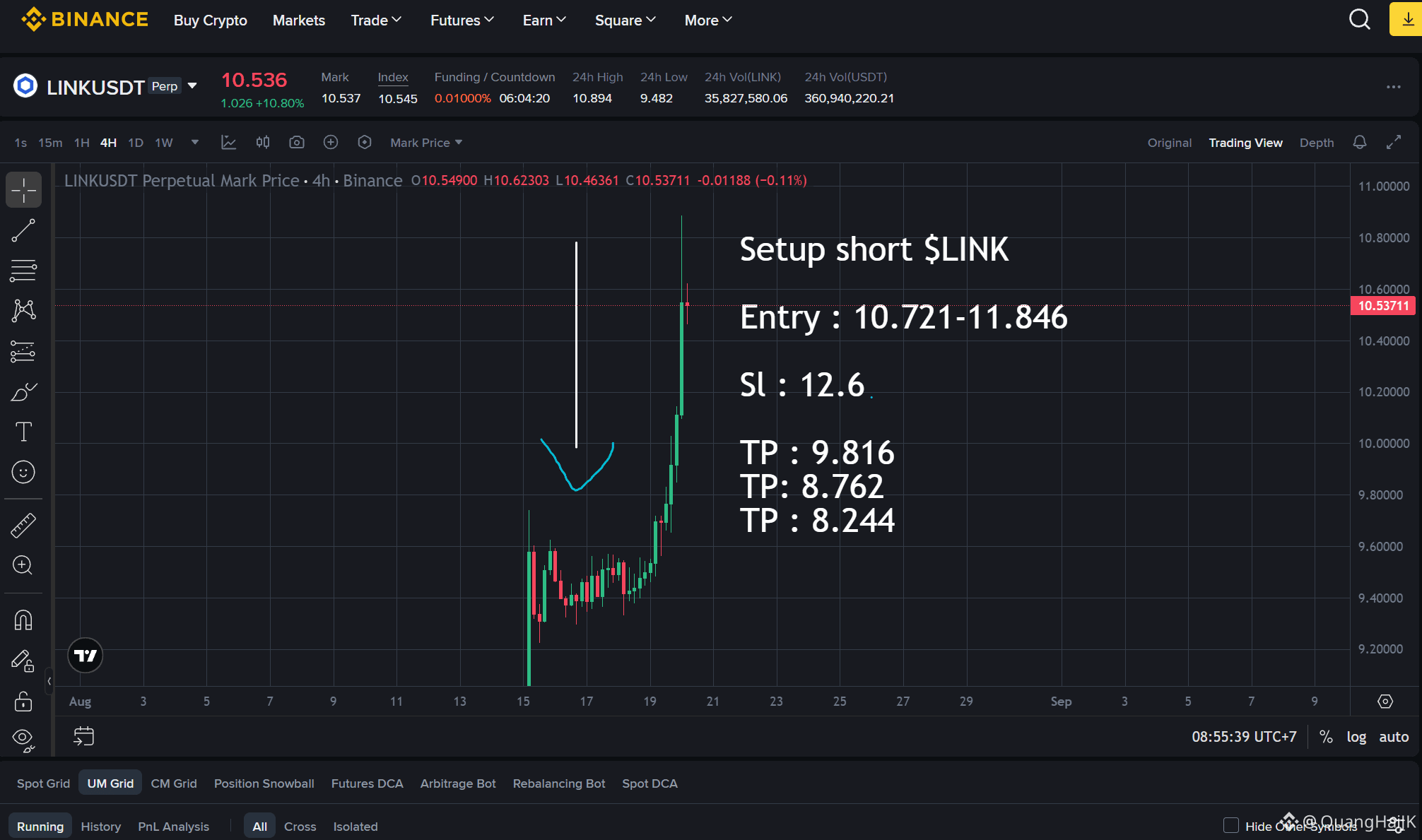
Task: Open the Fibonacci retracement tools
Action: [x=23, y=271]
